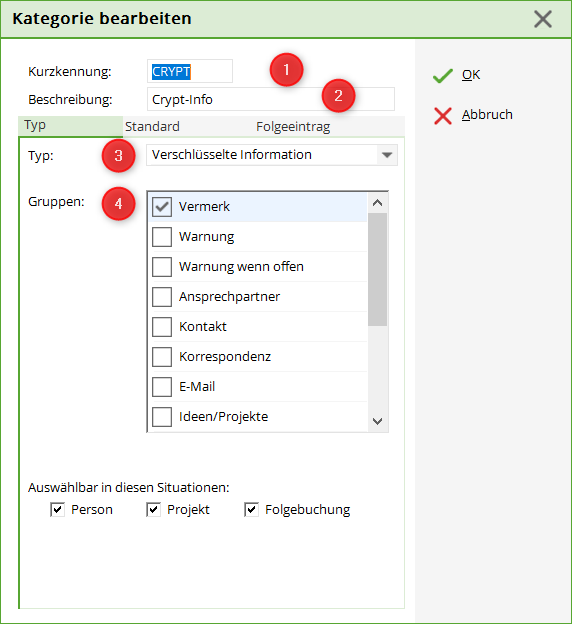Open the Typ dropdown arrow
This screenshot has width=572, height=624.
pos(387,155)
